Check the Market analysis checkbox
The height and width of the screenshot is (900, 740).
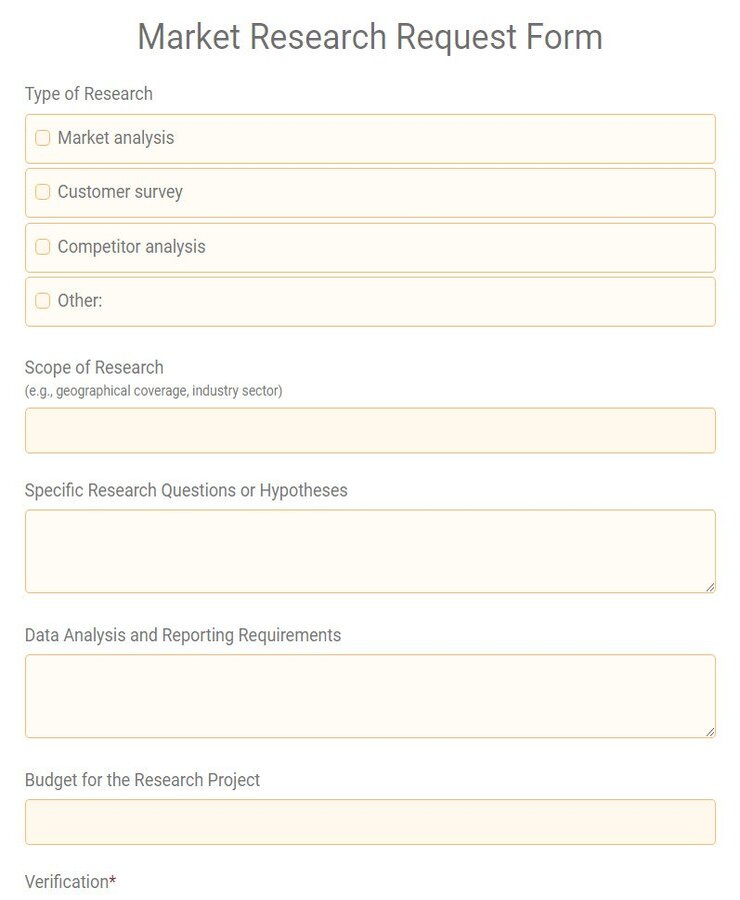coord(42,138)
